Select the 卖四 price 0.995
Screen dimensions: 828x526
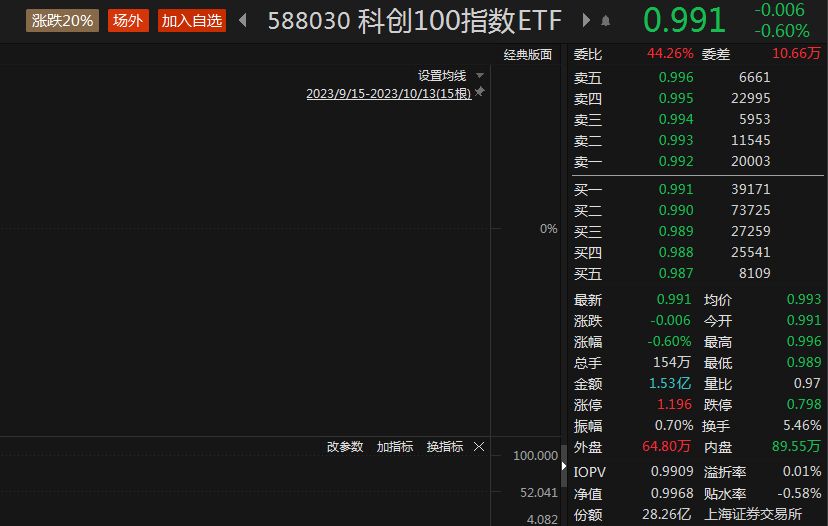click(x=676, y=98)
